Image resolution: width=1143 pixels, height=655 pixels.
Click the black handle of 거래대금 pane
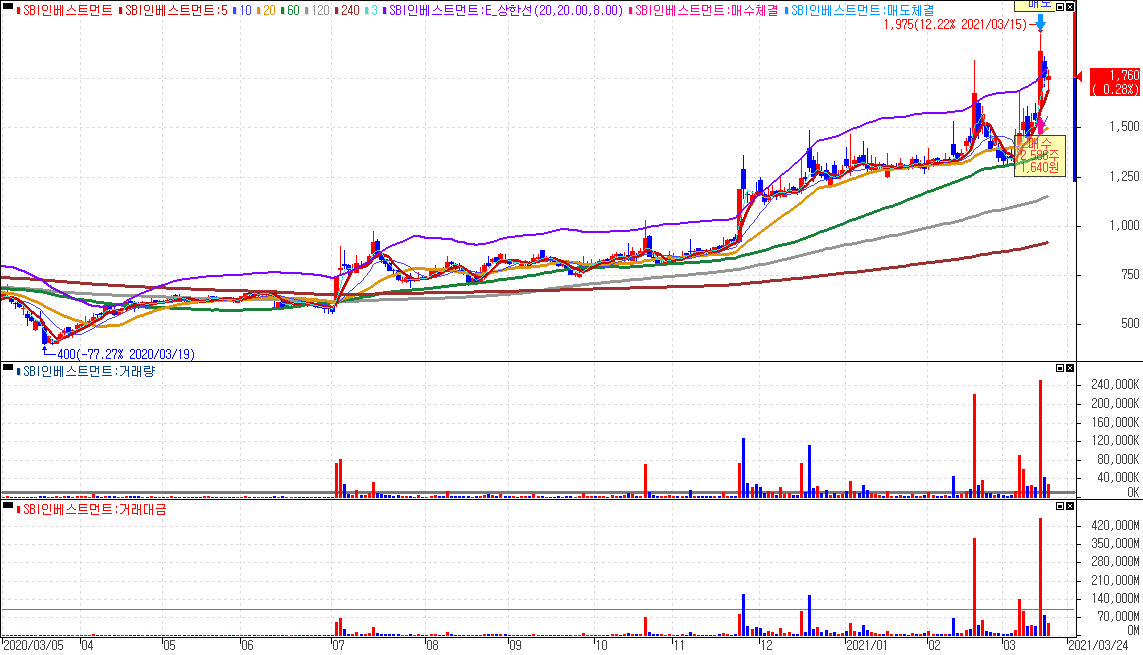coord(8,506)
